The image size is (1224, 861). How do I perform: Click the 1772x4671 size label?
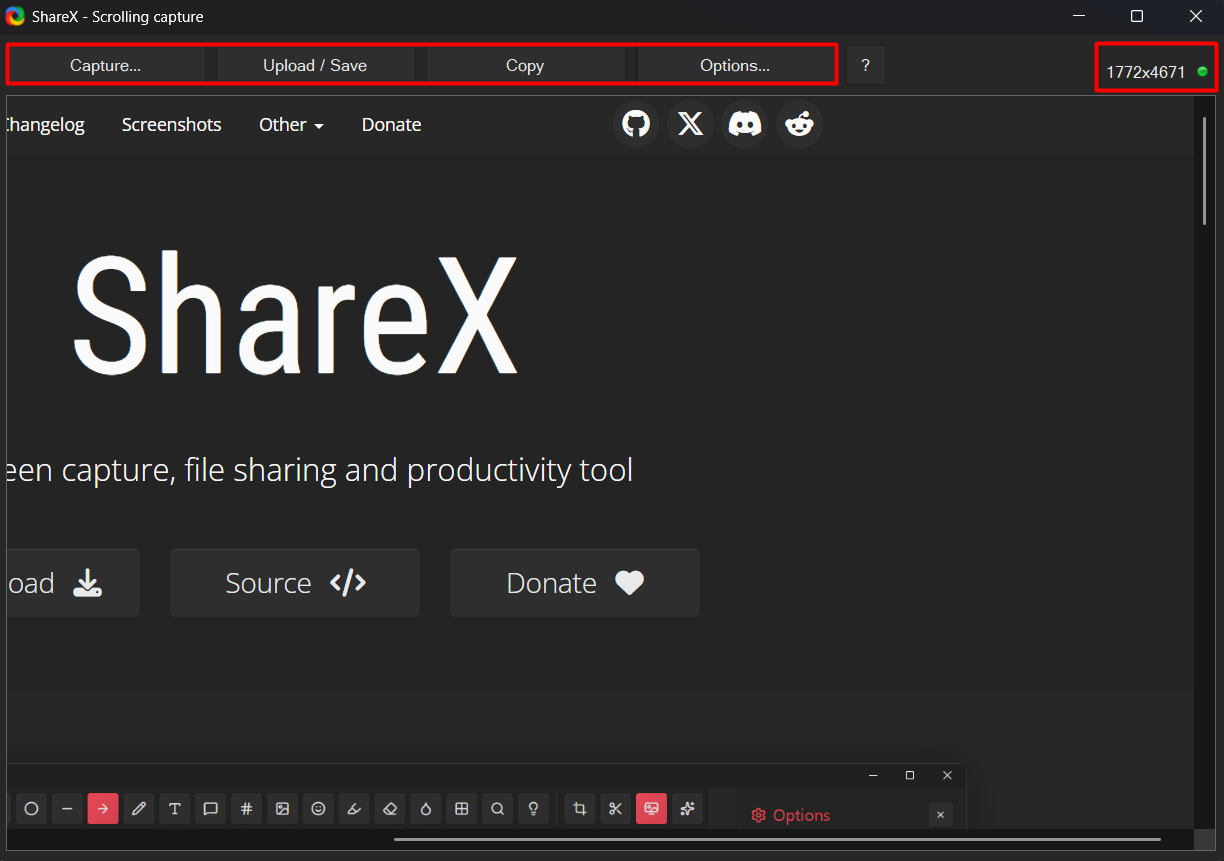1146,72
